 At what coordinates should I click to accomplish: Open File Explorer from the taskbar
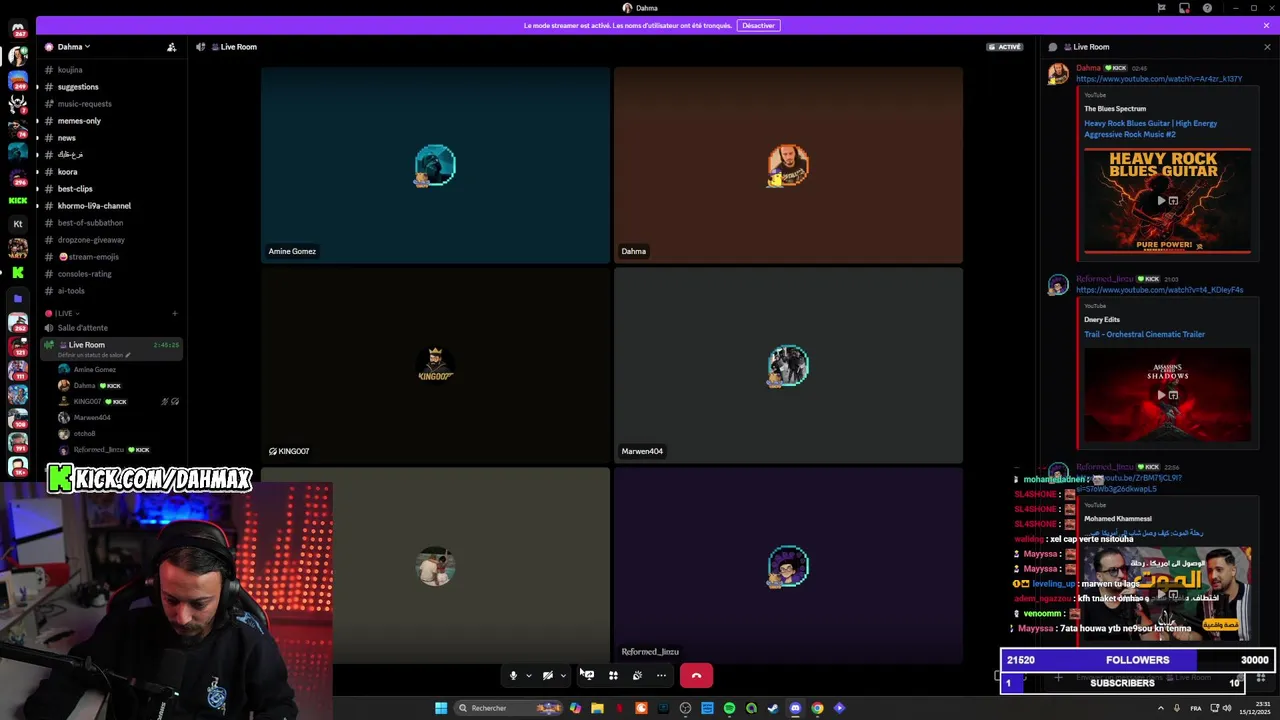pos(597,708)
